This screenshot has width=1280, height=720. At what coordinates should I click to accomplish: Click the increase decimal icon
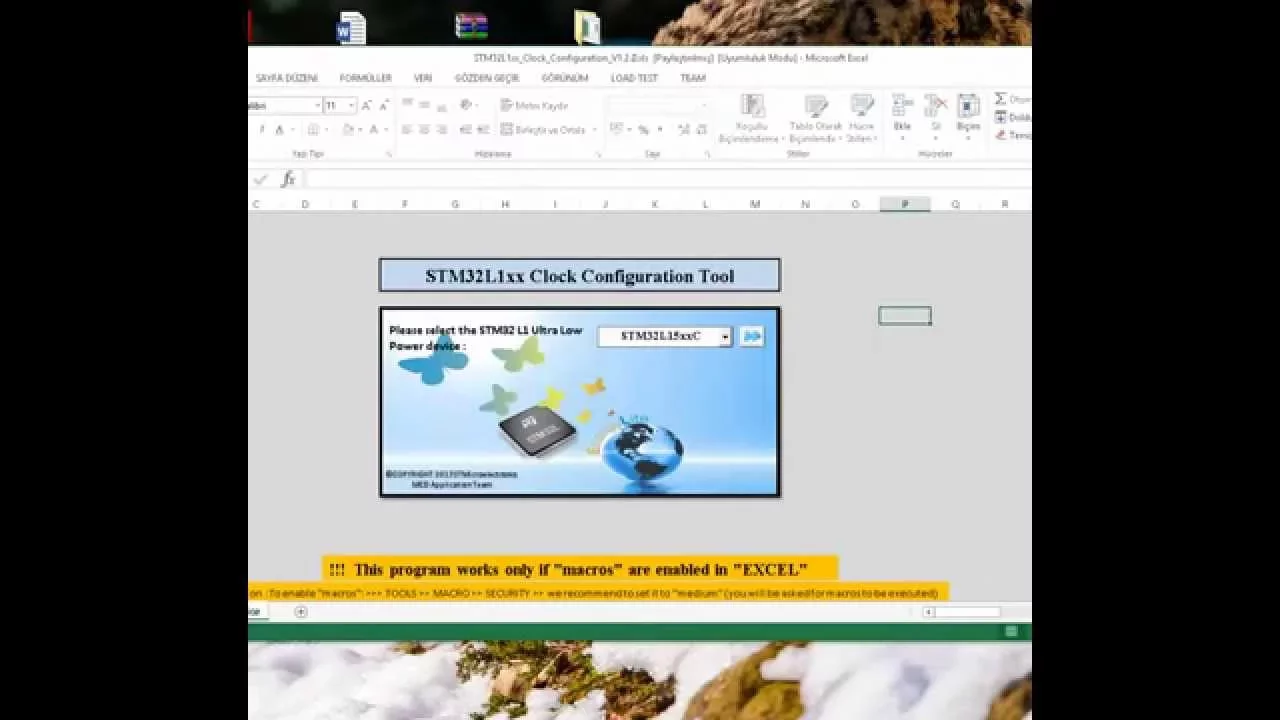point(683,130)
